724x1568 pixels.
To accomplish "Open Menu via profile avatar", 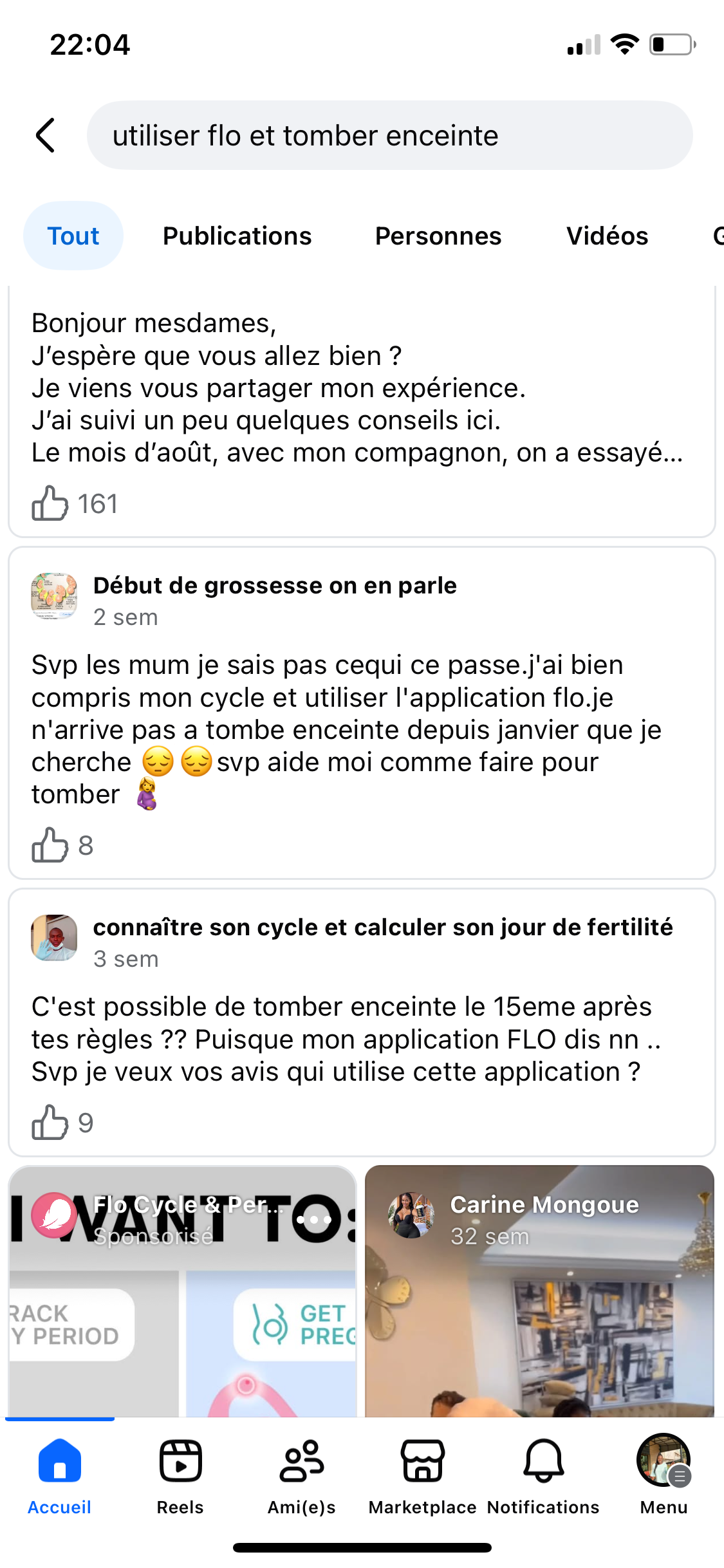I will pyautogui.click(x=664, y=1460).
